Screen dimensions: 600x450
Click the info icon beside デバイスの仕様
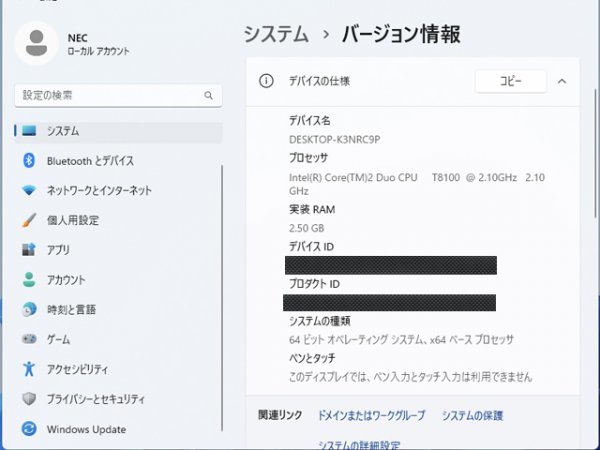pos(266,81)
